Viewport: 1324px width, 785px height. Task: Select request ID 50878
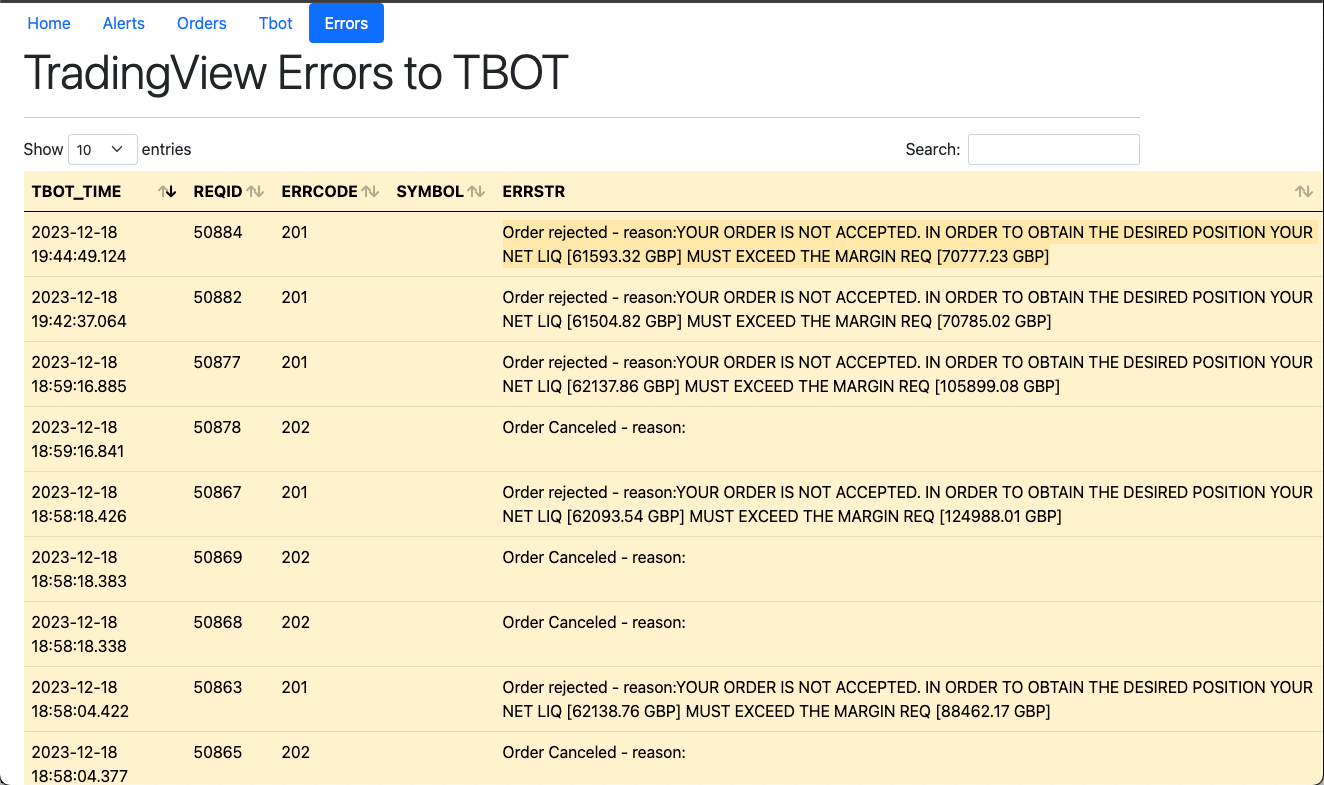click(x=217, y=427)
